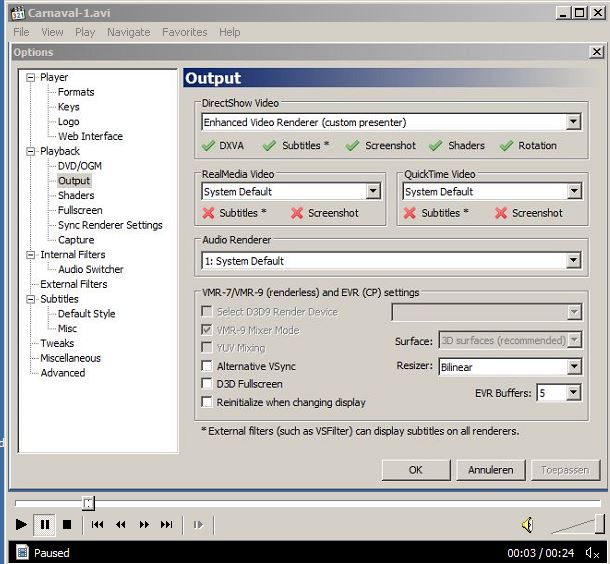Enable the Alternative VSync checkbox

pyautogui.click(x=208, y=367)
